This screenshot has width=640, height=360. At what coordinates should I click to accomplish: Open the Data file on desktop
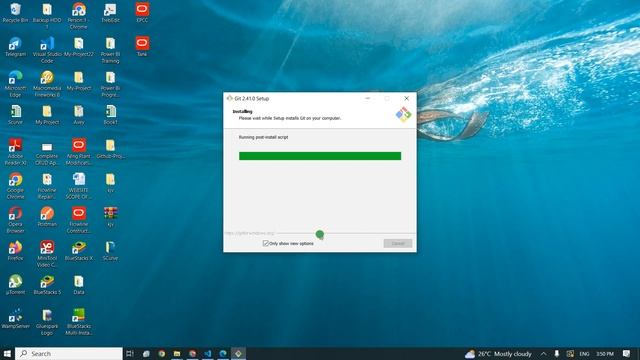(x=79, y=284)
